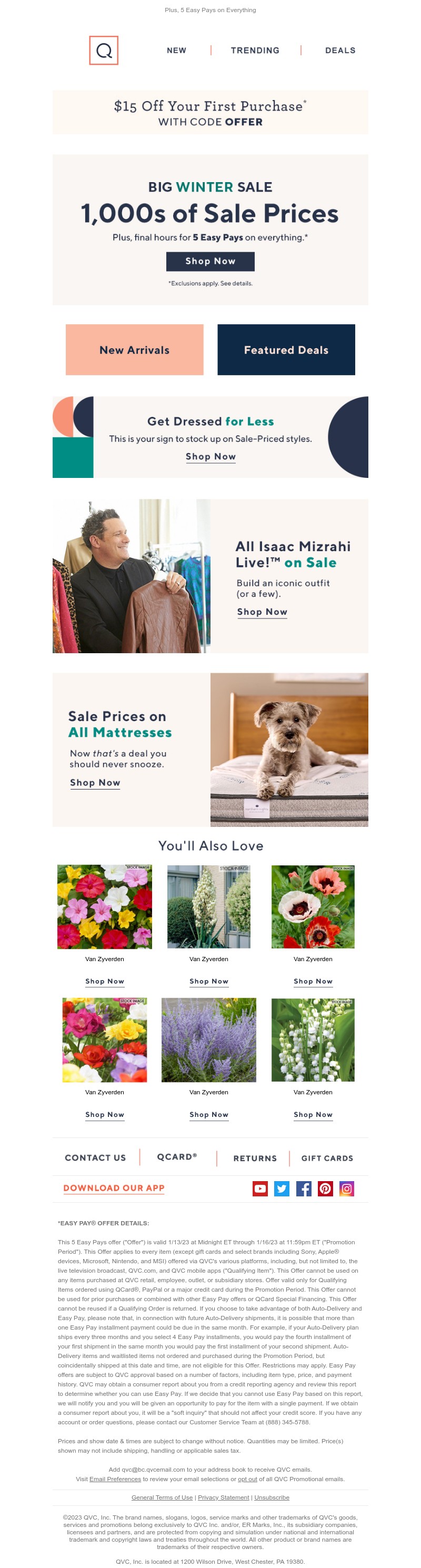Open the Featured Deals button

point(286,350)
